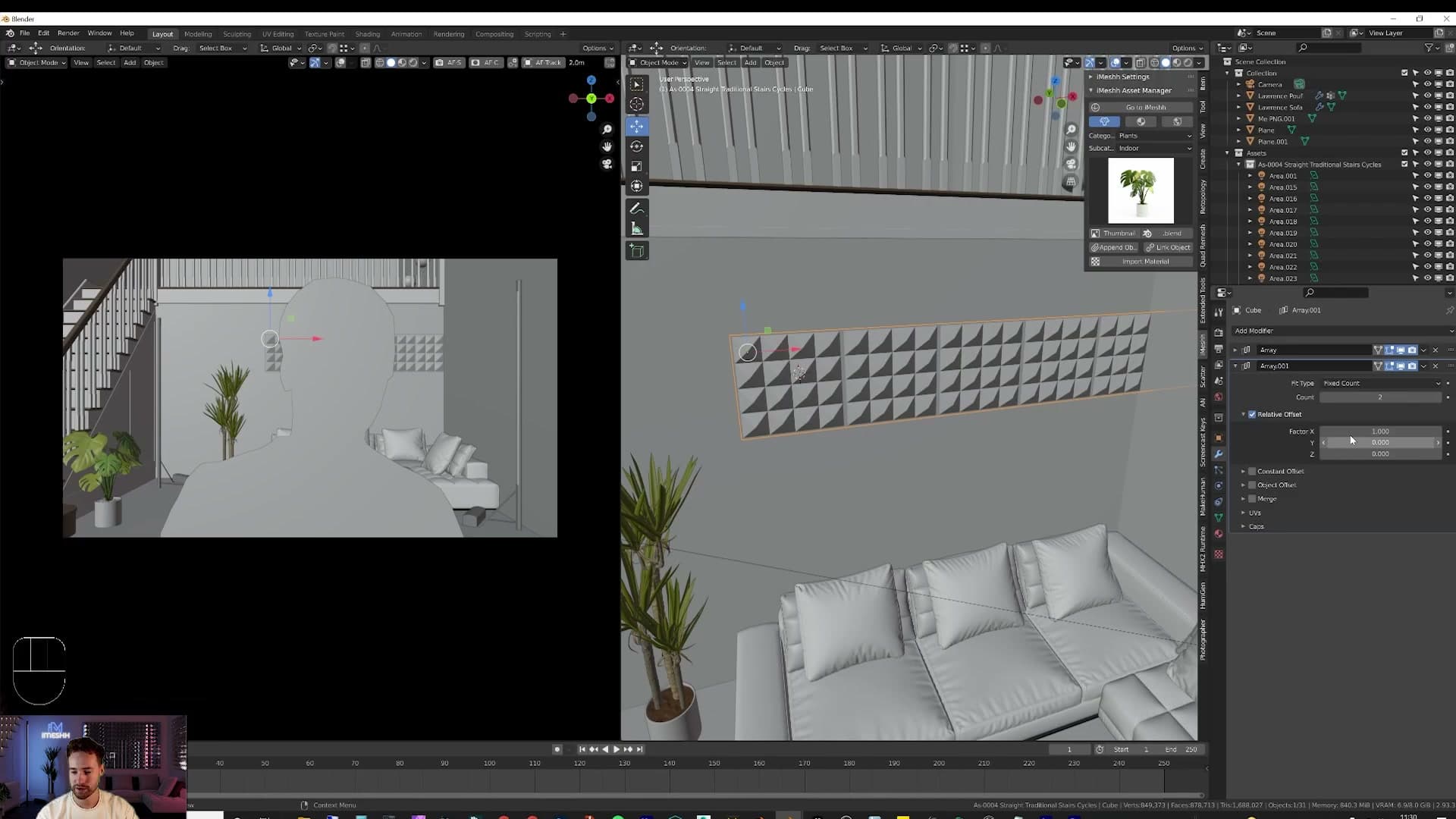
Task: Select iMeshh materials sphere icon
Action: [1141, 121]
